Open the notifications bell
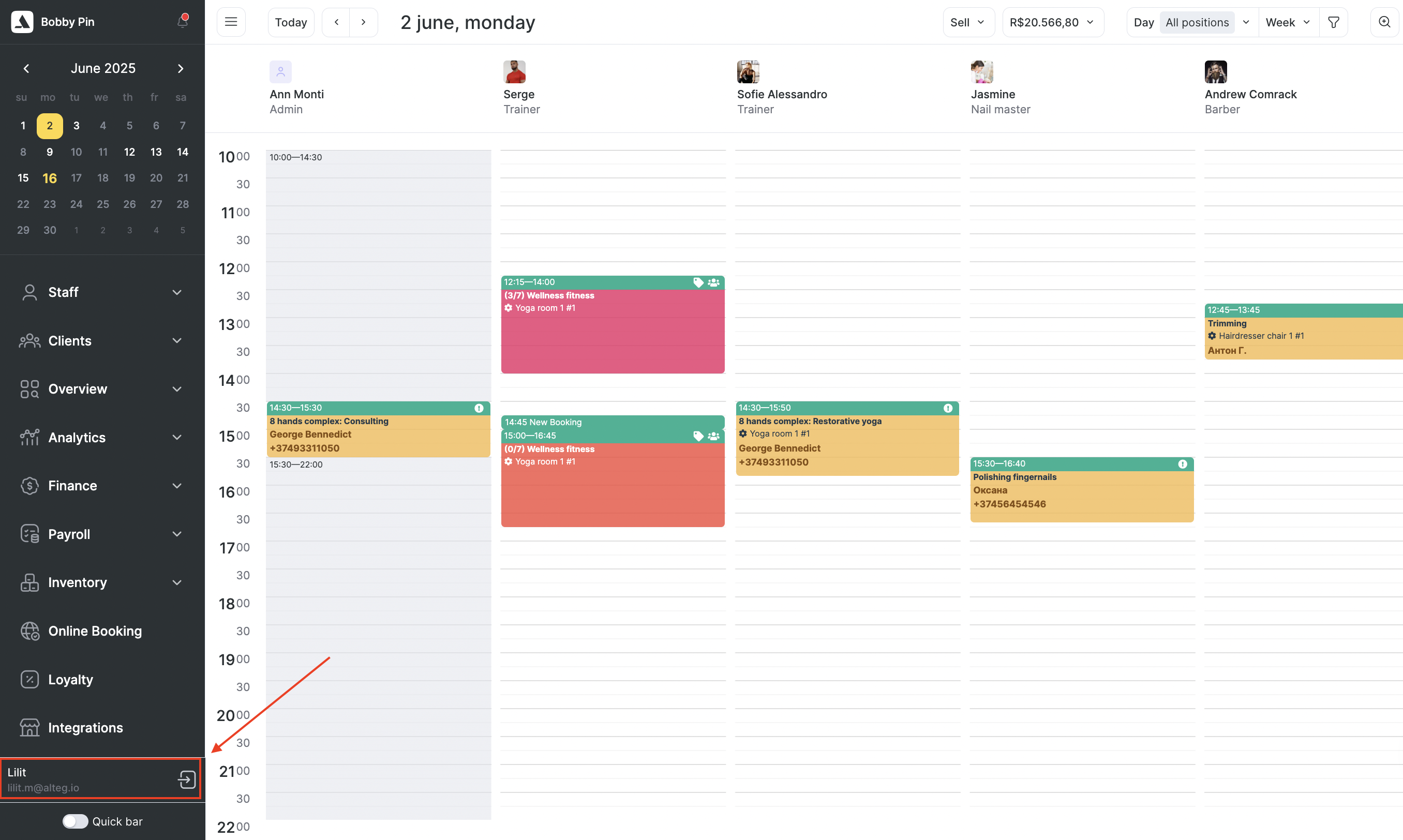The image size is (1403, 840). coord(182,22)
